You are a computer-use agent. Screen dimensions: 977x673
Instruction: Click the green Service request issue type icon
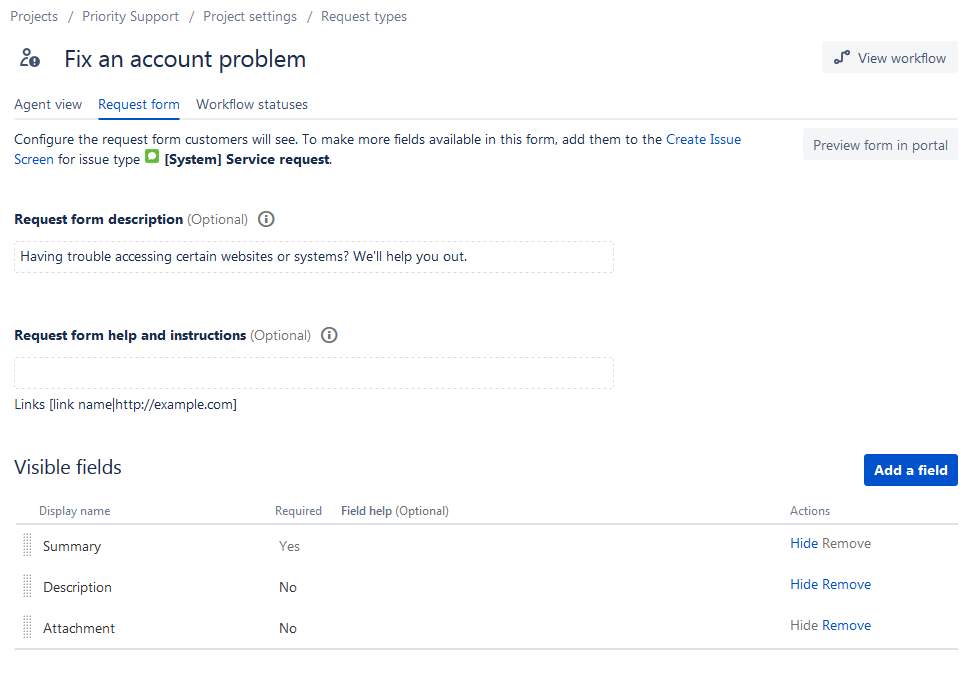tap(152, 157)
